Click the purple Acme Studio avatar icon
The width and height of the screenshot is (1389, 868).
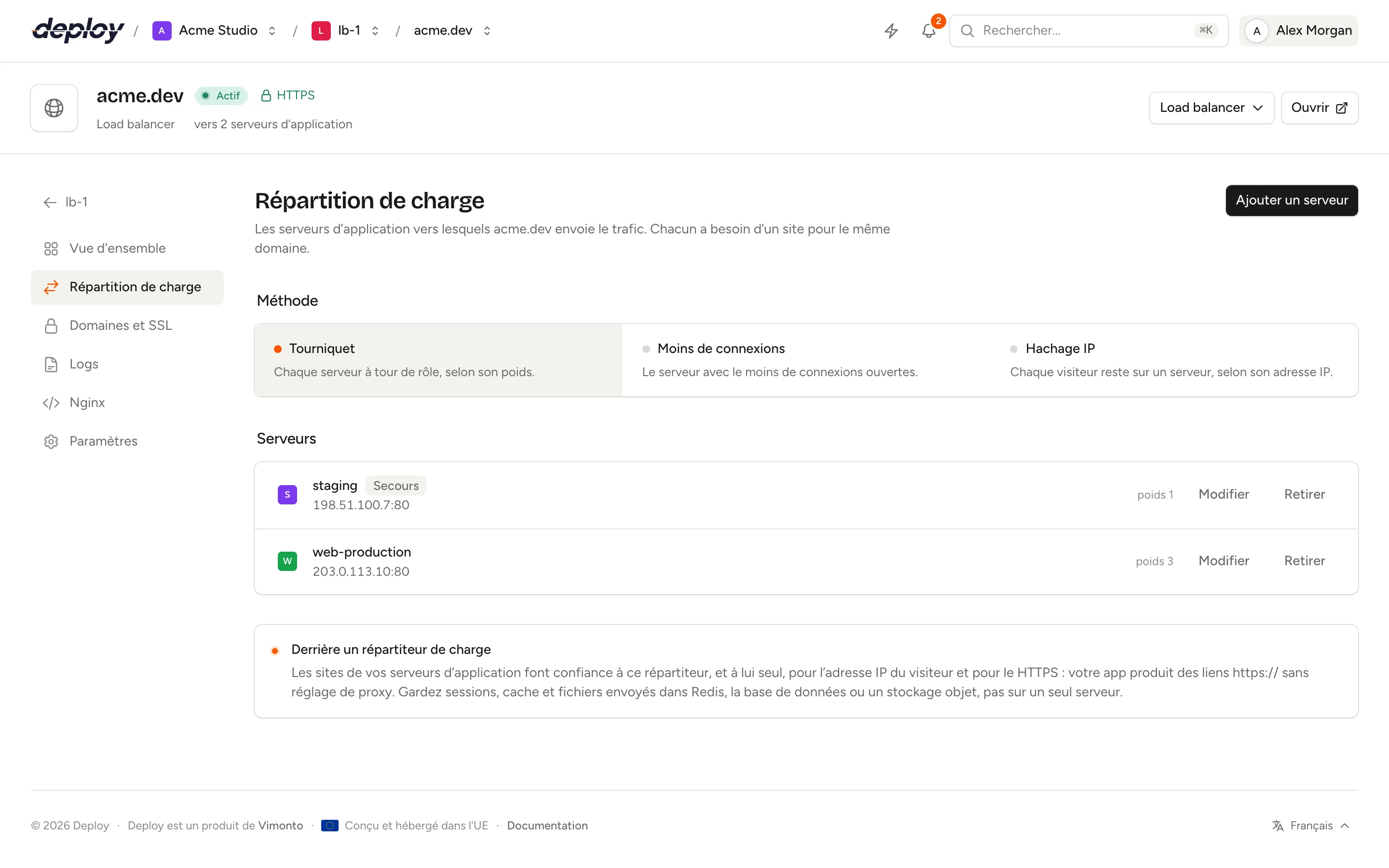coord(162,30)
